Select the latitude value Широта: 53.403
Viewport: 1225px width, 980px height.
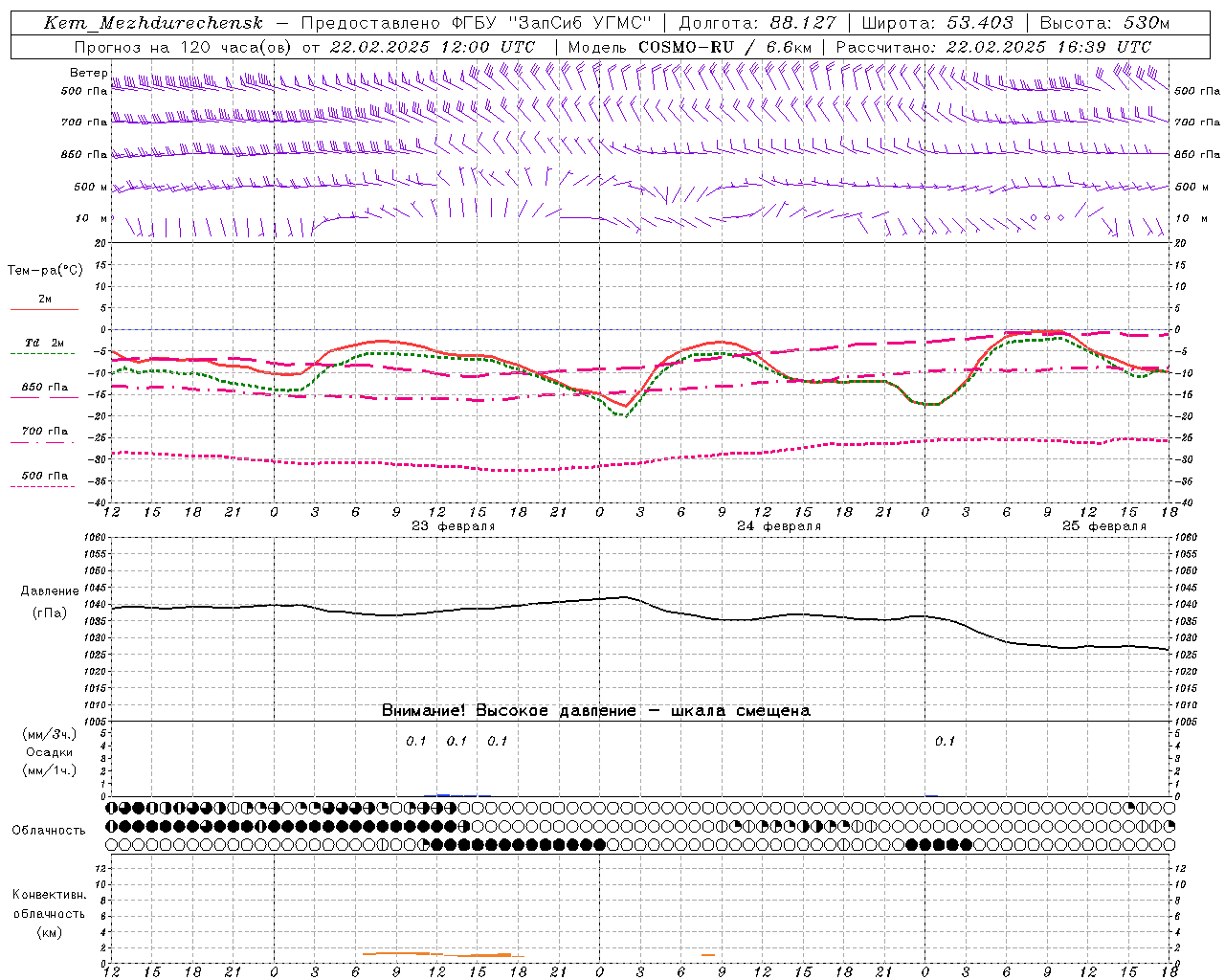click(x=940, y=23)
